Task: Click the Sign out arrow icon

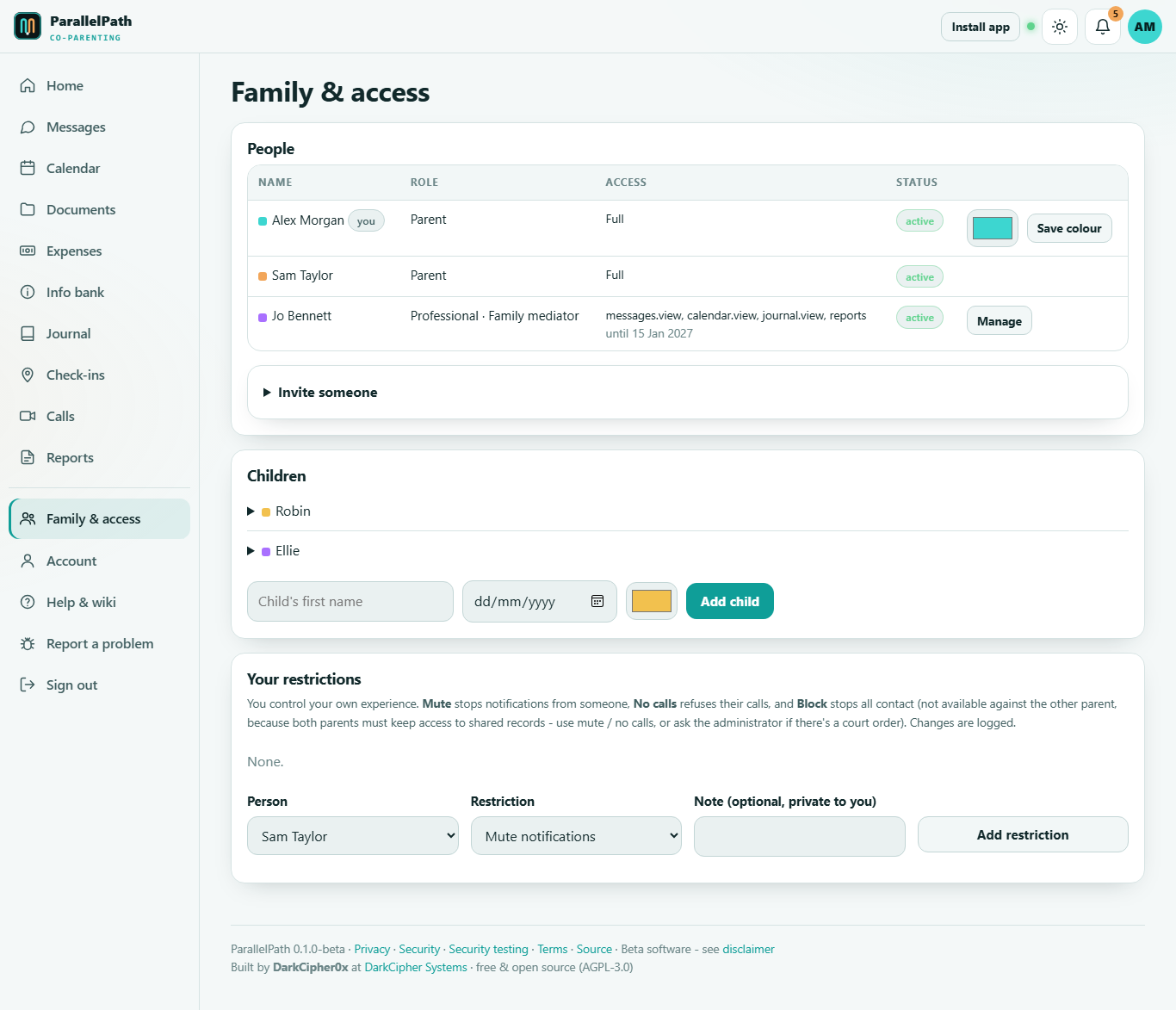Action: click(28, 685)
